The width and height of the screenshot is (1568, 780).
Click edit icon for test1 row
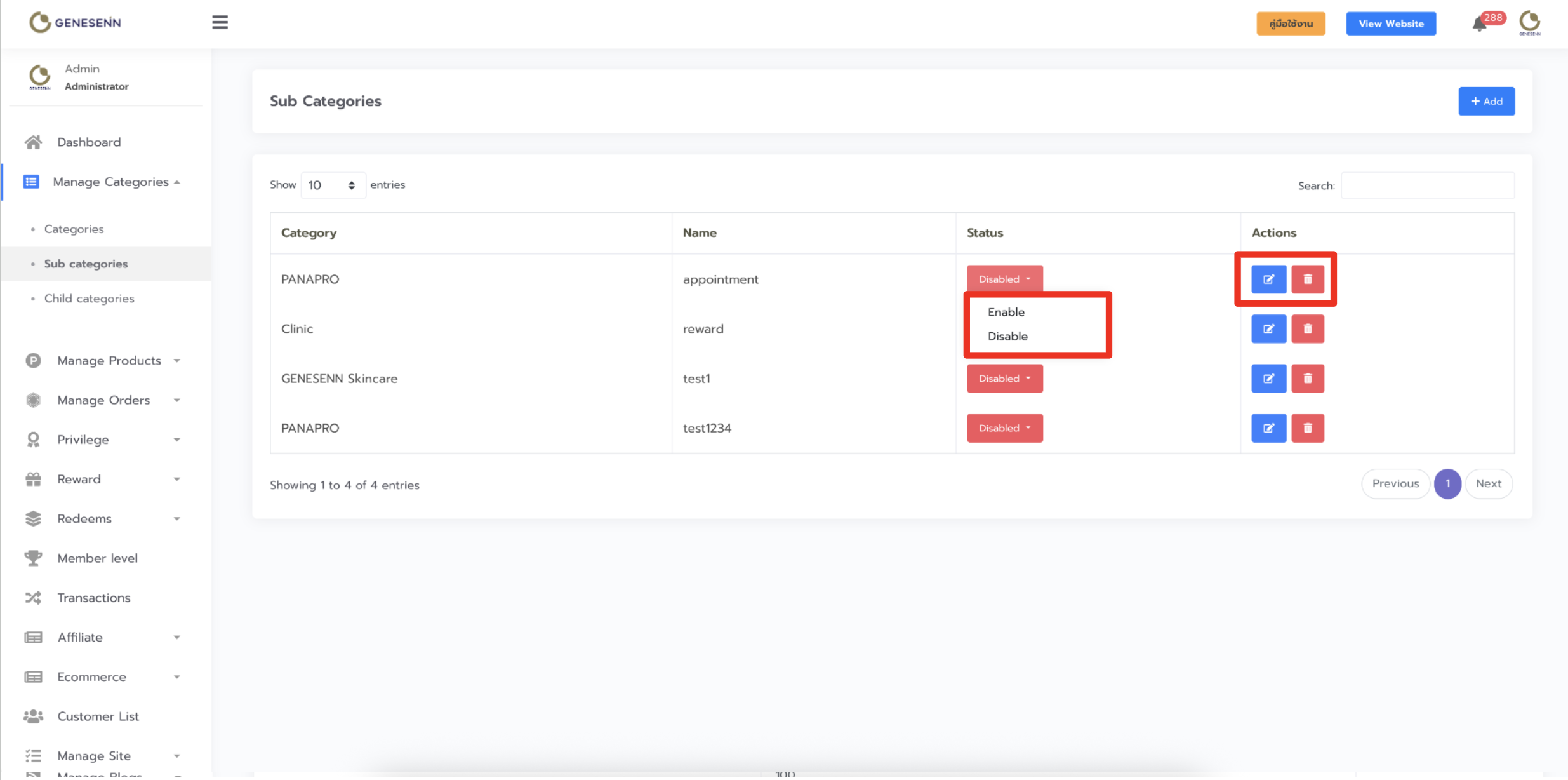coord(1268,379)
